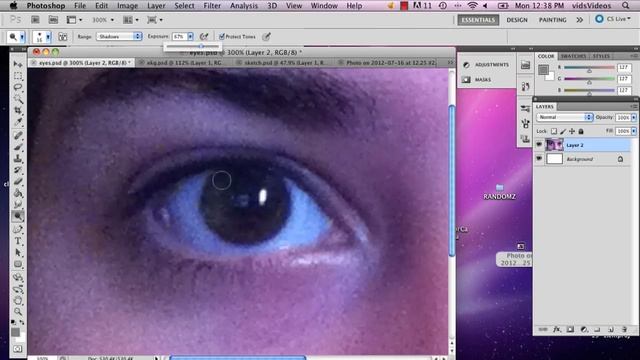This screenshot has height=360, width=640.
Task: Select the Pen tool
Action: [x=18, y=229]
